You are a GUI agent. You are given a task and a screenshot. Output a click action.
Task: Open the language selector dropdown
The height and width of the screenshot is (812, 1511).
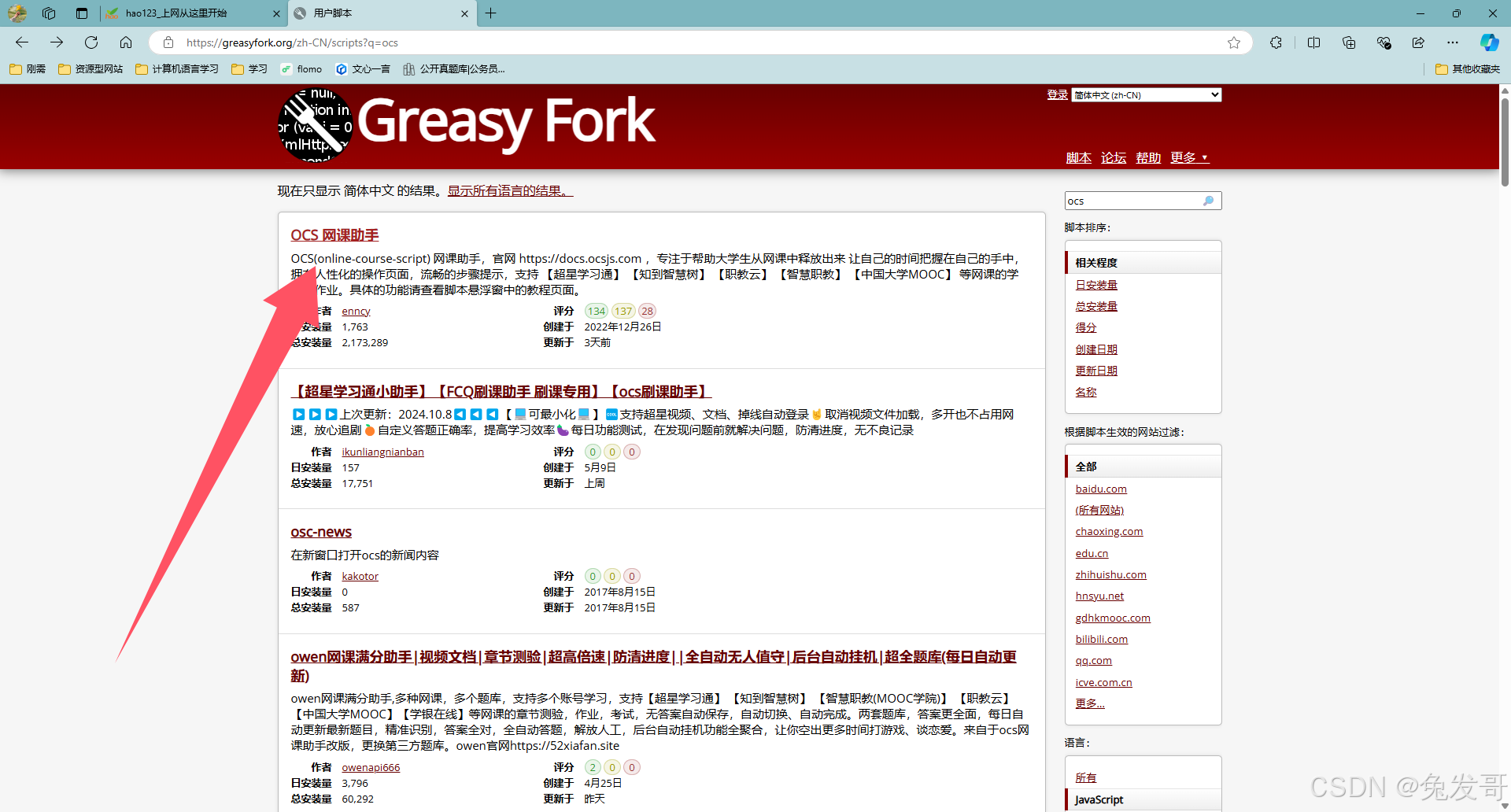coord(1146,95)
